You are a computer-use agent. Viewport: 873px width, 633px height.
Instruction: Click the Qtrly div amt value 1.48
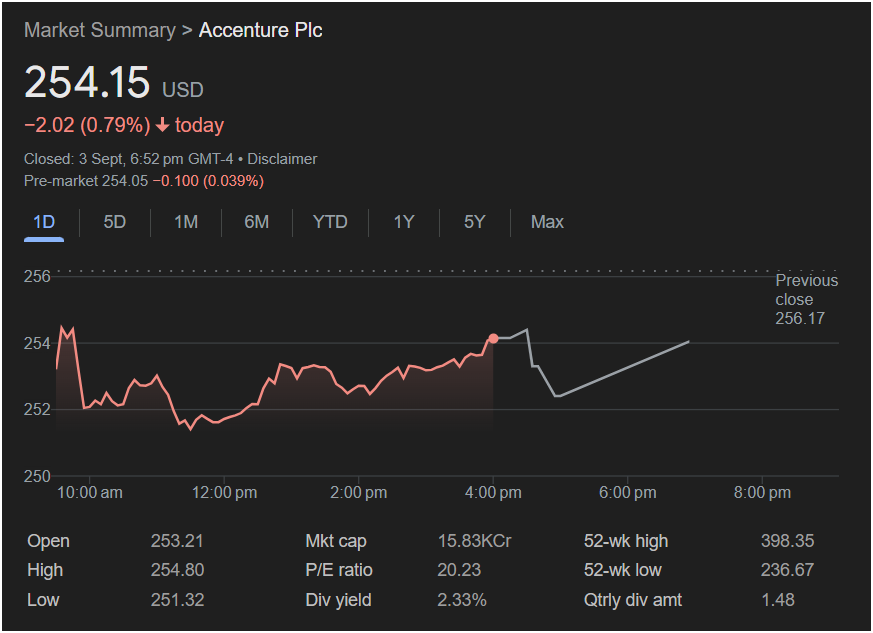[x=778, y=600]
